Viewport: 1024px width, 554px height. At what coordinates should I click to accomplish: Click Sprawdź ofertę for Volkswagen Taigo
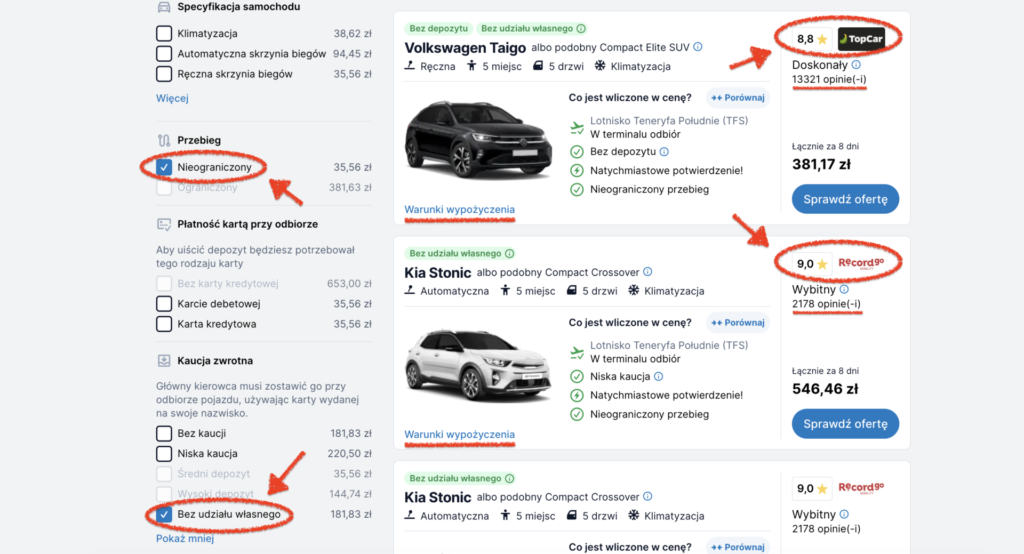[x=845, y=199]
